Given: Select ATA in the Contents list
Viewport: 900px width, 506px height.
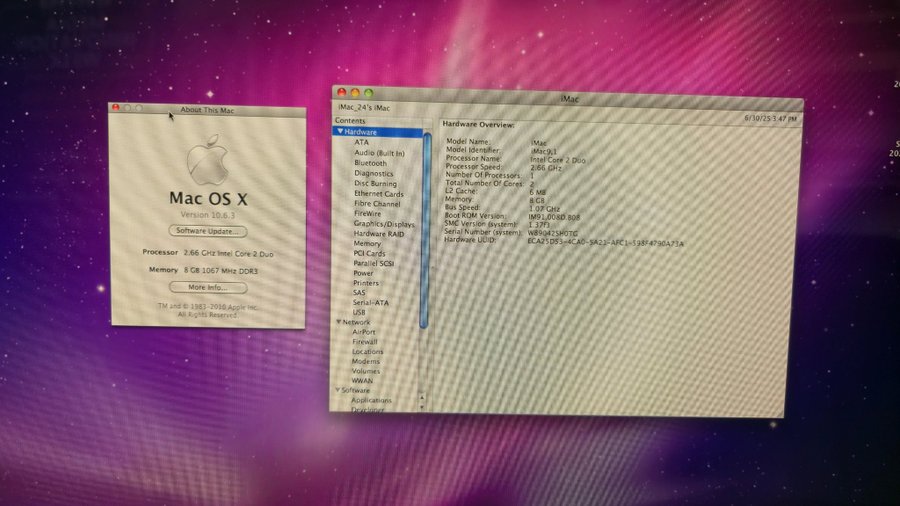Looking at the screenshot, I should (x=361, y=142).
